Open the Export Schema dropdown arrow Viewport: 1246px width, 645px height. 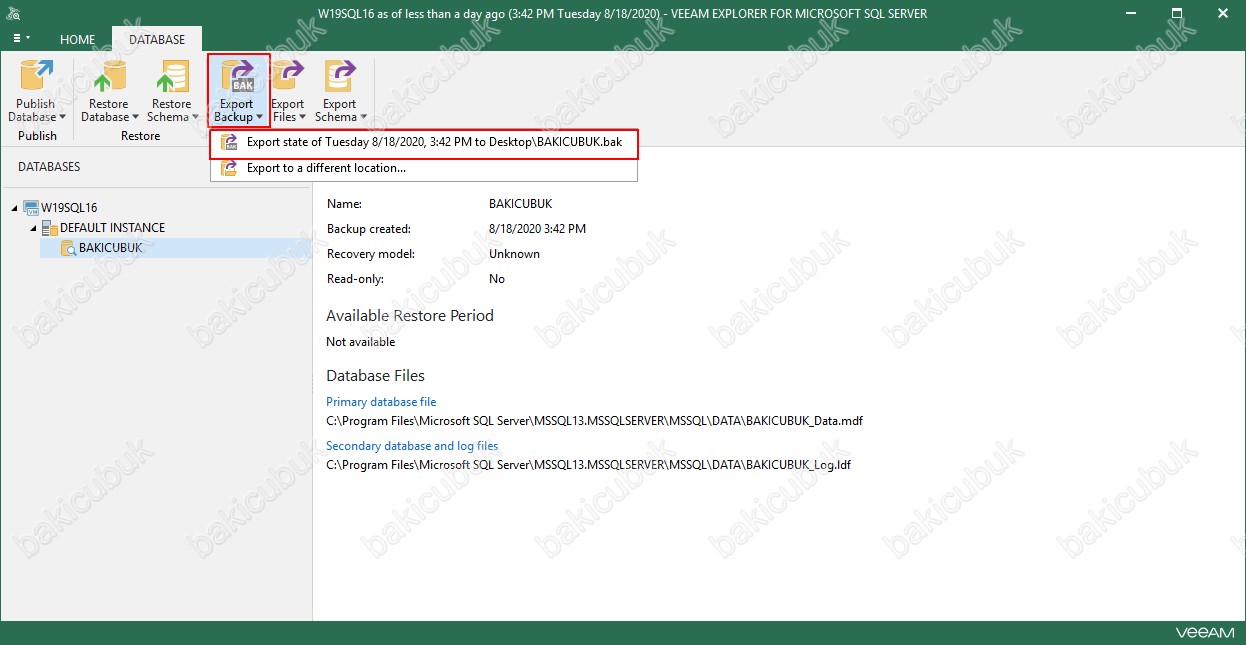[x=363, y=118]
